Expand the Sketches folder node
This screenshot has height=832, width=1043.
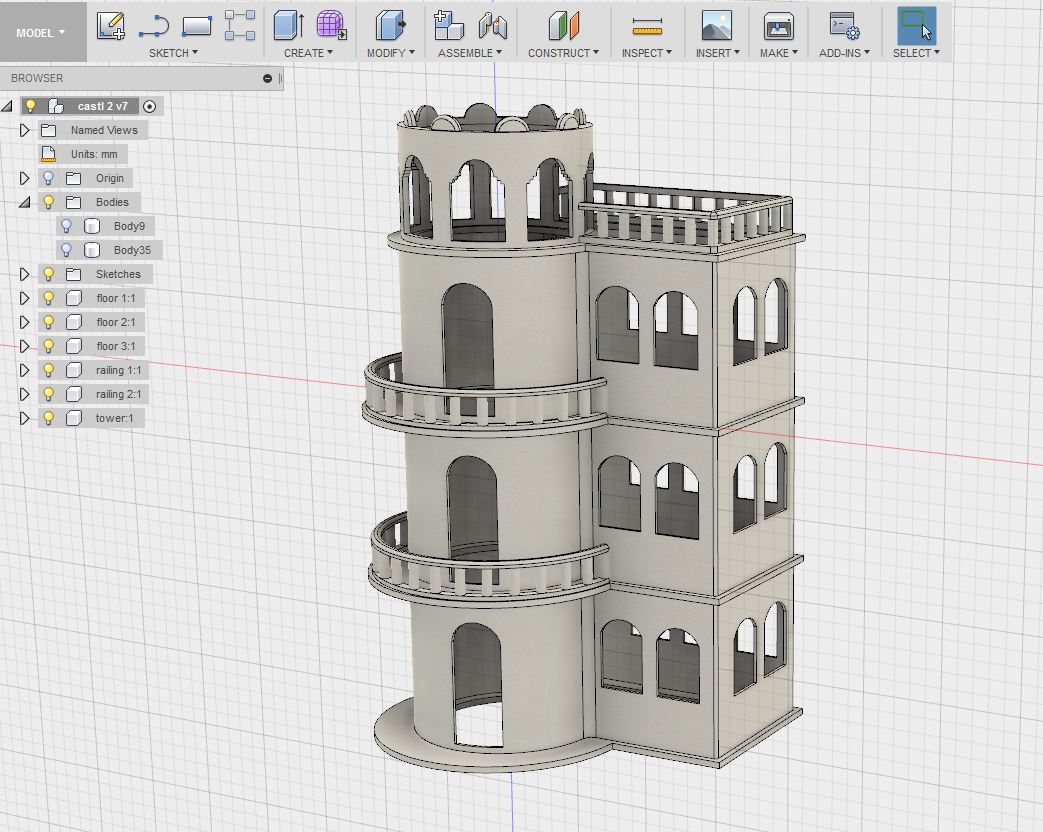tap(25, 274)
